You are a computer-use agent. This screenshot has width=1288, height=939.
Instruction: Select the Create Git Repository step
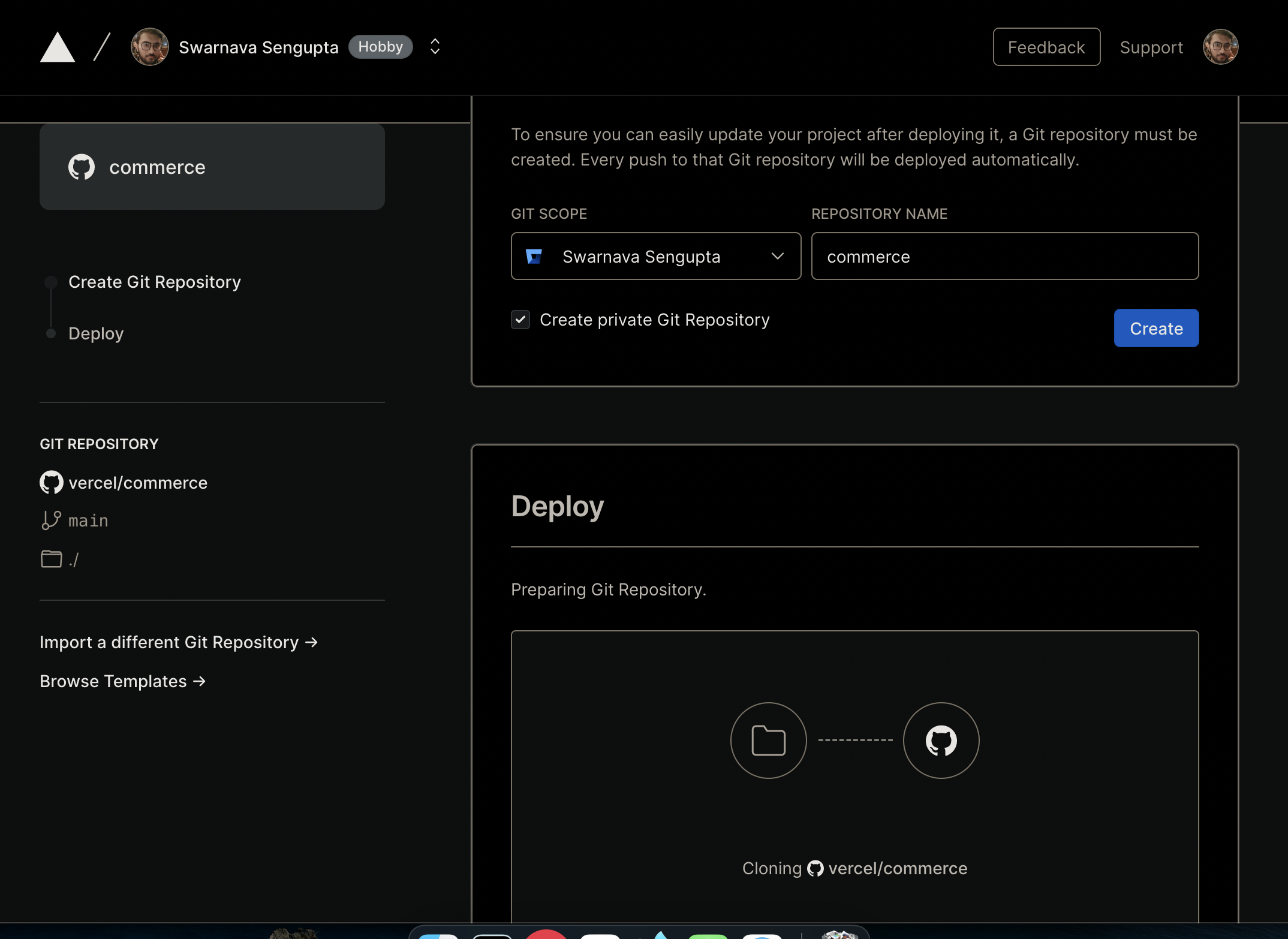click(x=154, y=282)
